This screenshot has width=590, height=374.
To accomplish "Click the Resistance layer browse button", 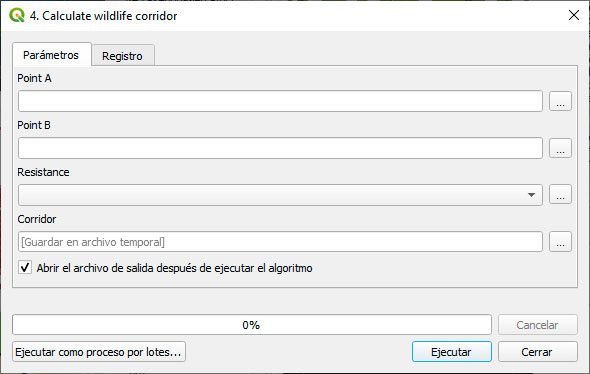I will [x=560, y=195].
